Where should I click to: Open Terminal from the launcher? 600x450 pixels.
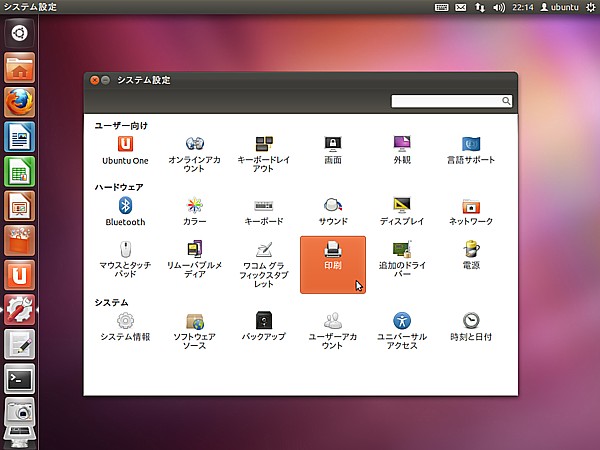[x=20, y=378]
